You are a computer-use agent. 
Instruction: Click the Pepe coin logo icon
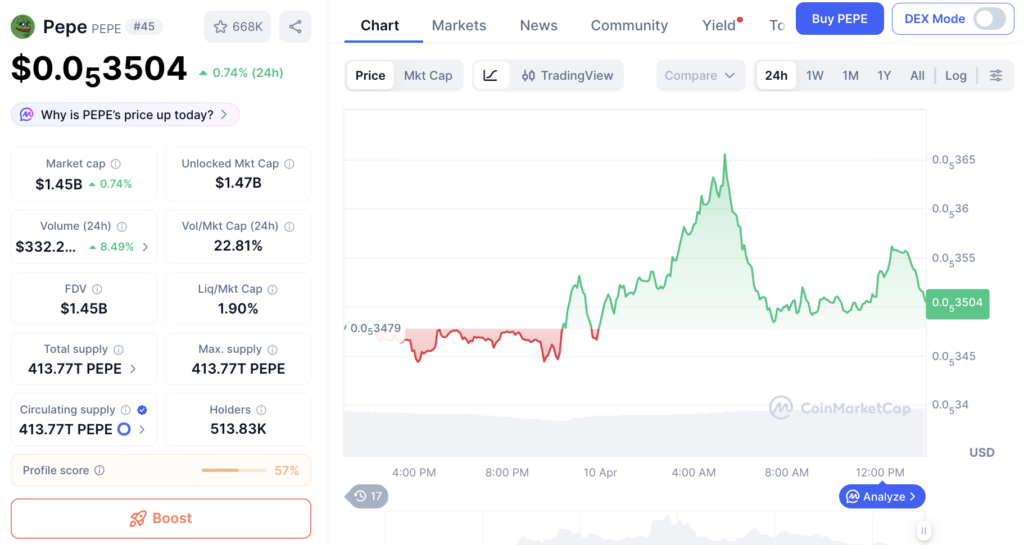[23, 26]
